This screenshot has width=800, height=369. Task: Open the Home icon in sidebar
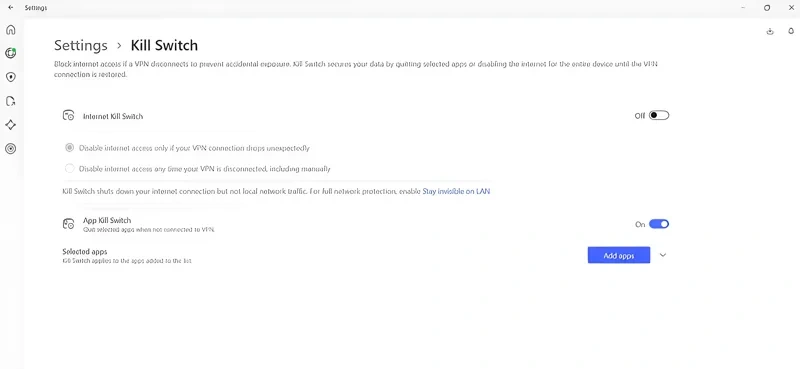tap(10, 30)
